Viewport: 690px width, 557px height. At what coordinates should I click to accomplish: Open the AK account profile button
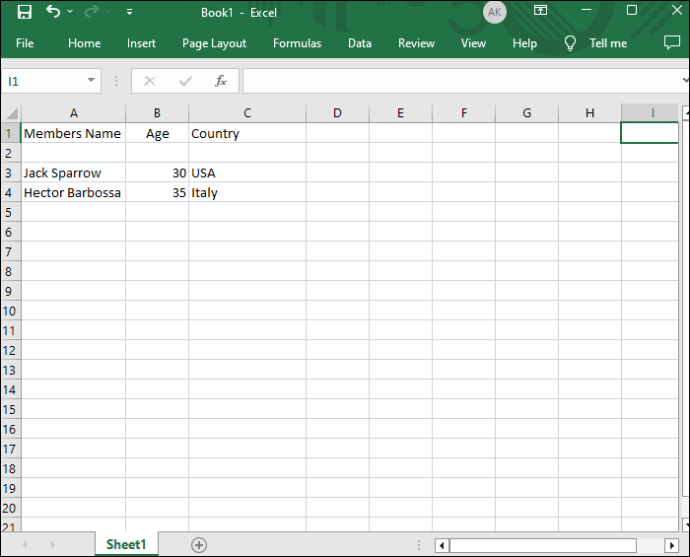click(495, 12)
